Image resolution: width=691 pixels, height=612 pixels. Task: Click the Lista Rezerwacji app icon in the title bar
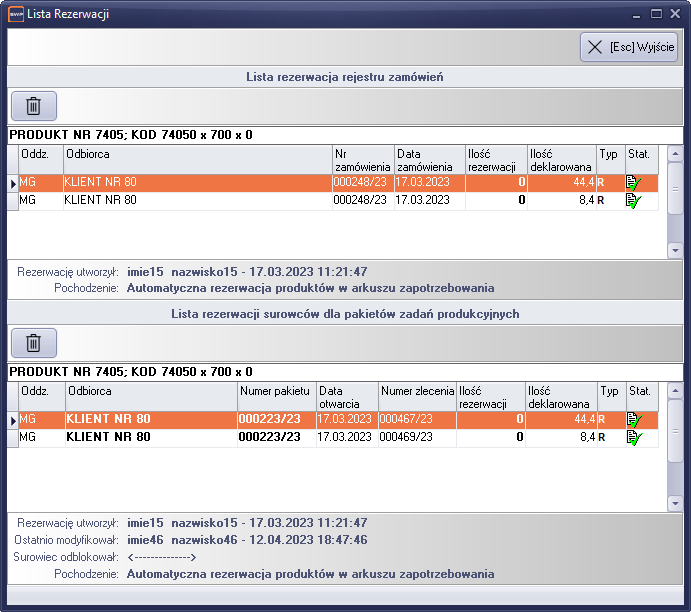[x=15, y=15]
